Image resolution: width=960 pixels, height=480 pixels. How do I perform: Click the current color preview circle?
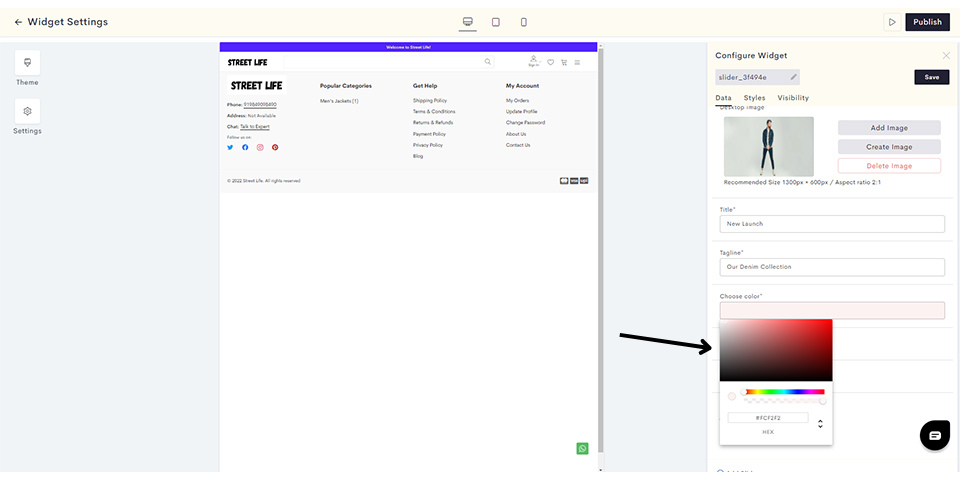click(x=732, y=397)
